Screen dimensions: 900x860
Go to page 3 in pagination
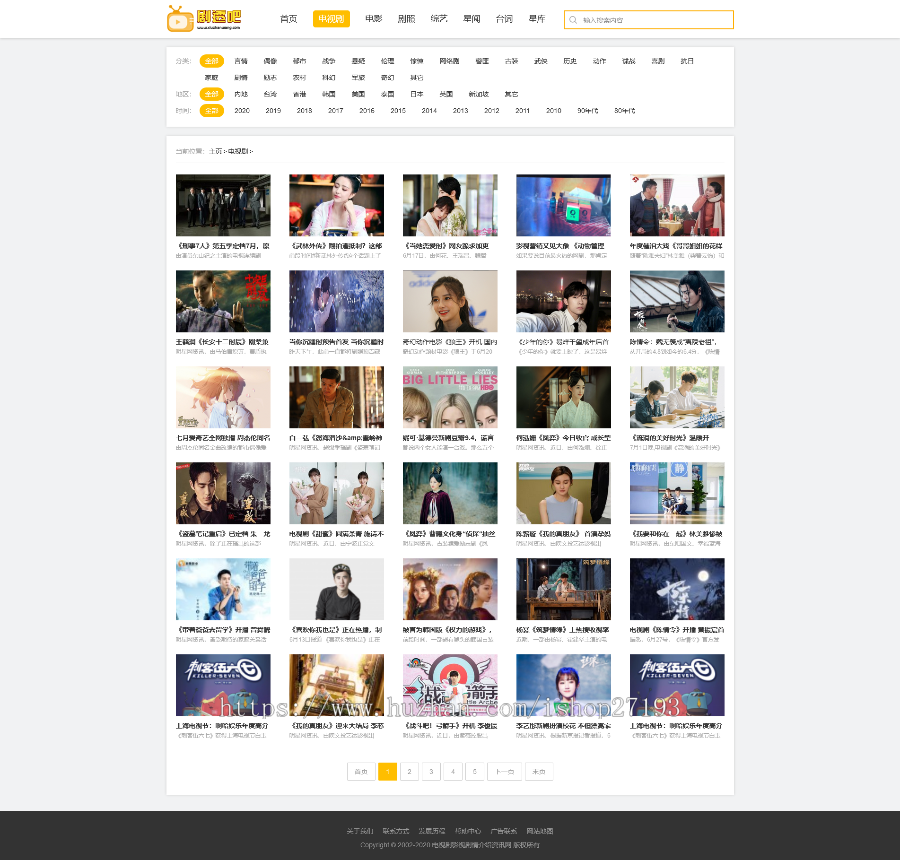(x=431, y=771)
